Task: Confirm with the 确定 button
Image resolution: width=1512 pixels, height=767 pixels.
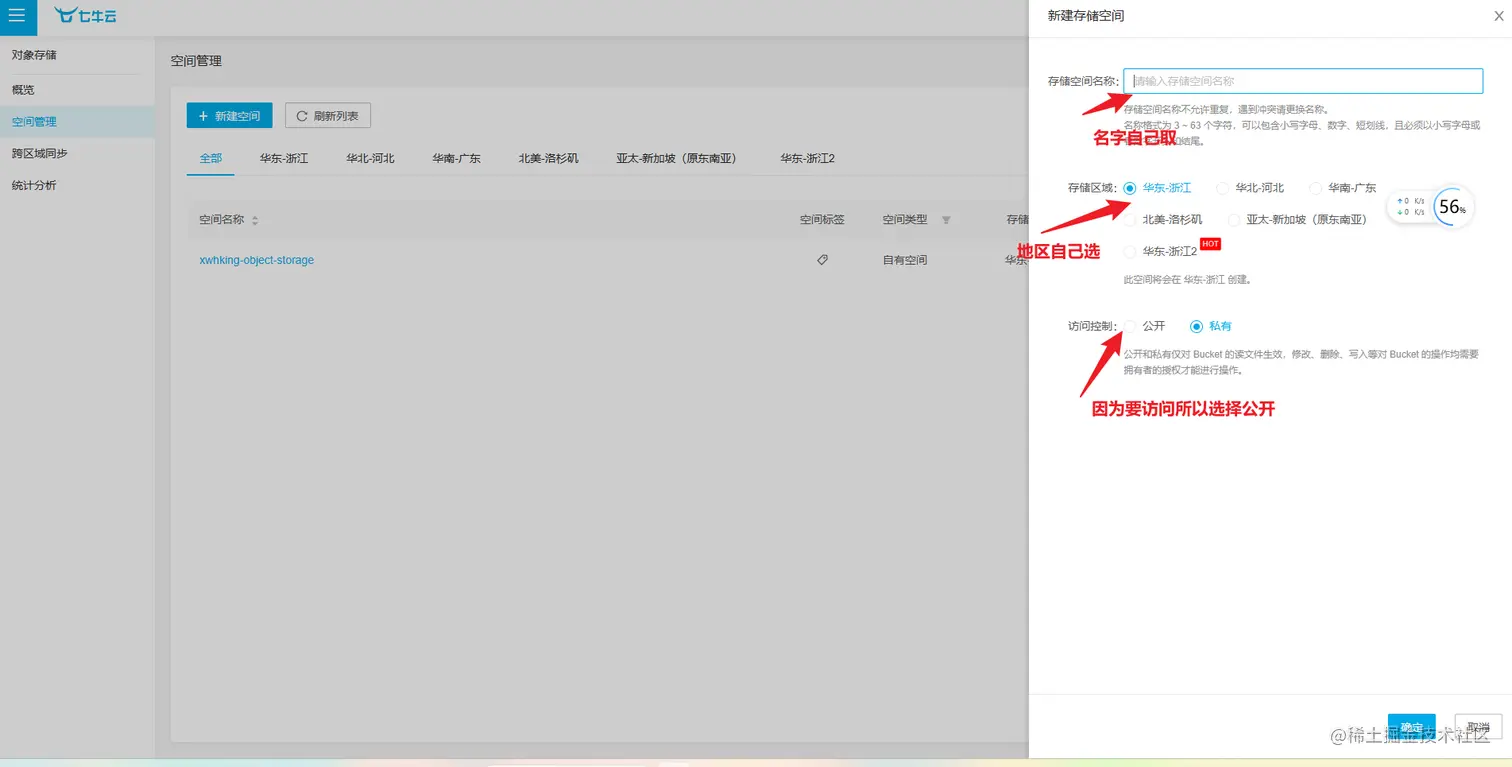Action: tap(1411, 727)
